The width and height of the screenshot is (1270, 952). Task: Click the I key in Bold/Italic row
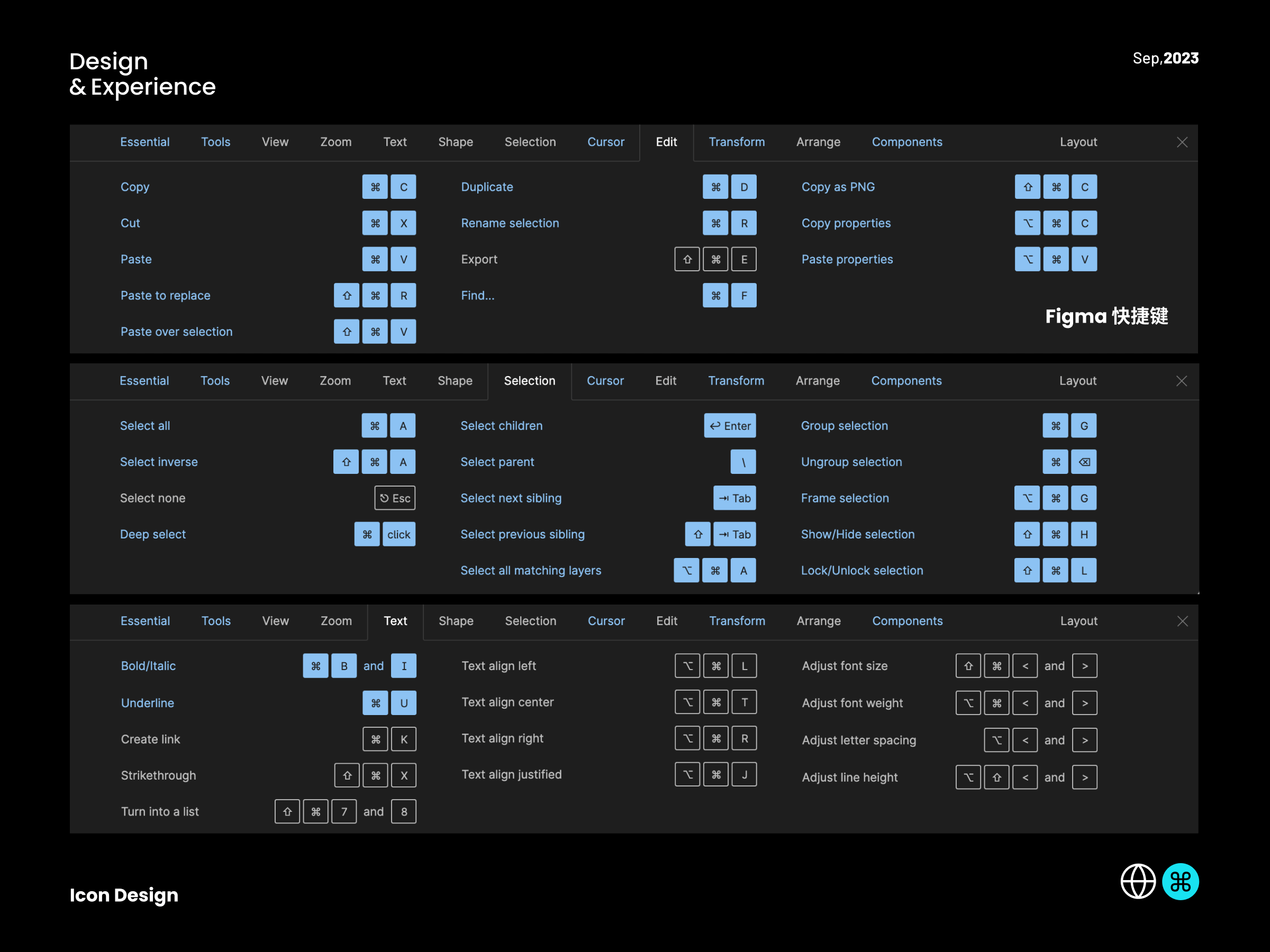[404, 666]
